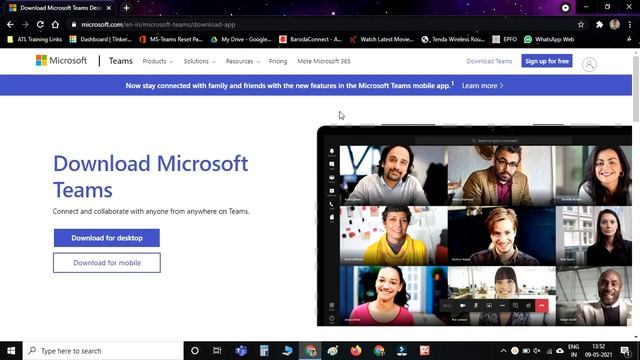Click the volume speaker tray icon
Viewport: 640px width, 360px height.
click(537, 351)
